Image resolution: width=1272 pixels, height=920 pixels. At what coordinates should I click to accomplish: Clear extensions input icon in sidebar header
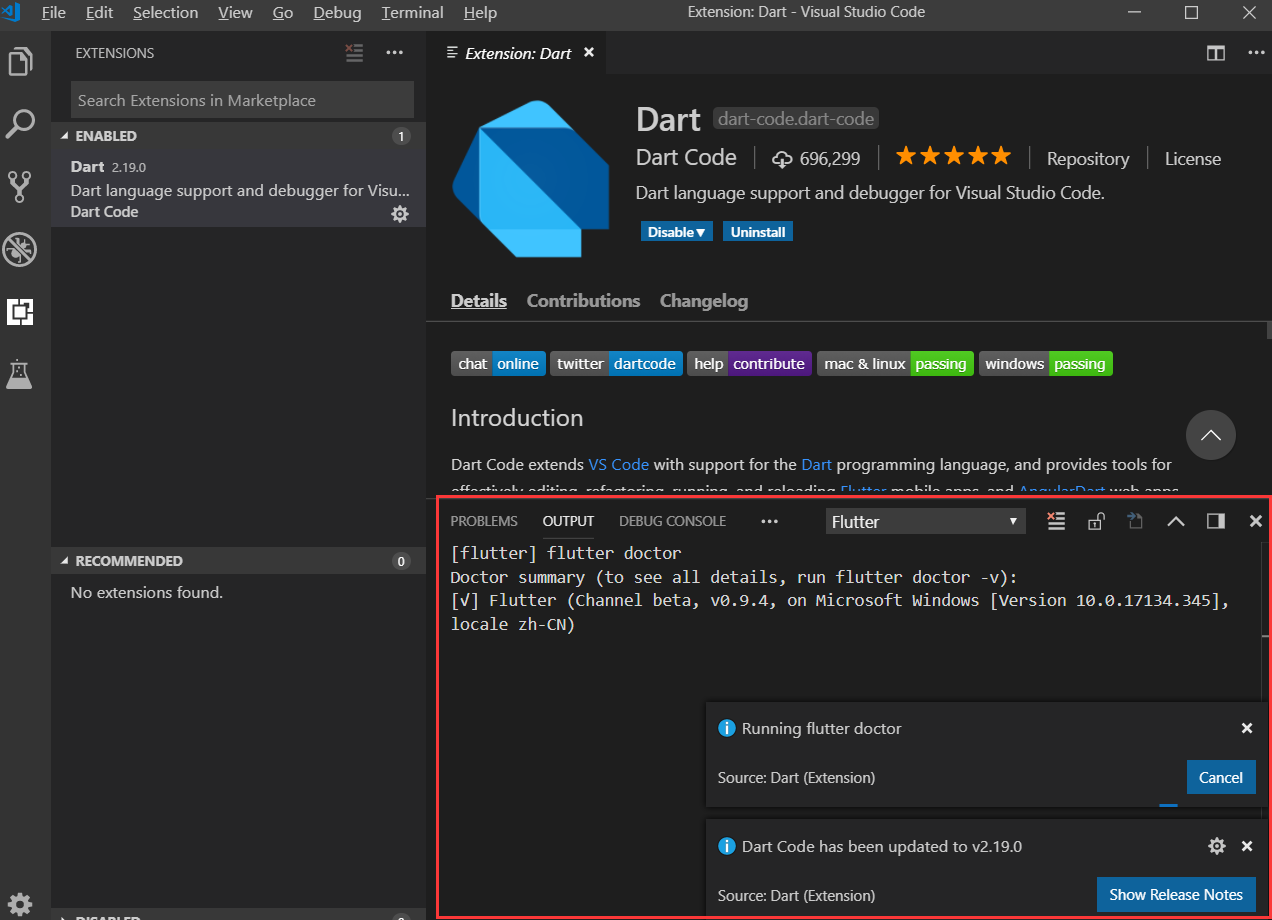coord(354,53)
